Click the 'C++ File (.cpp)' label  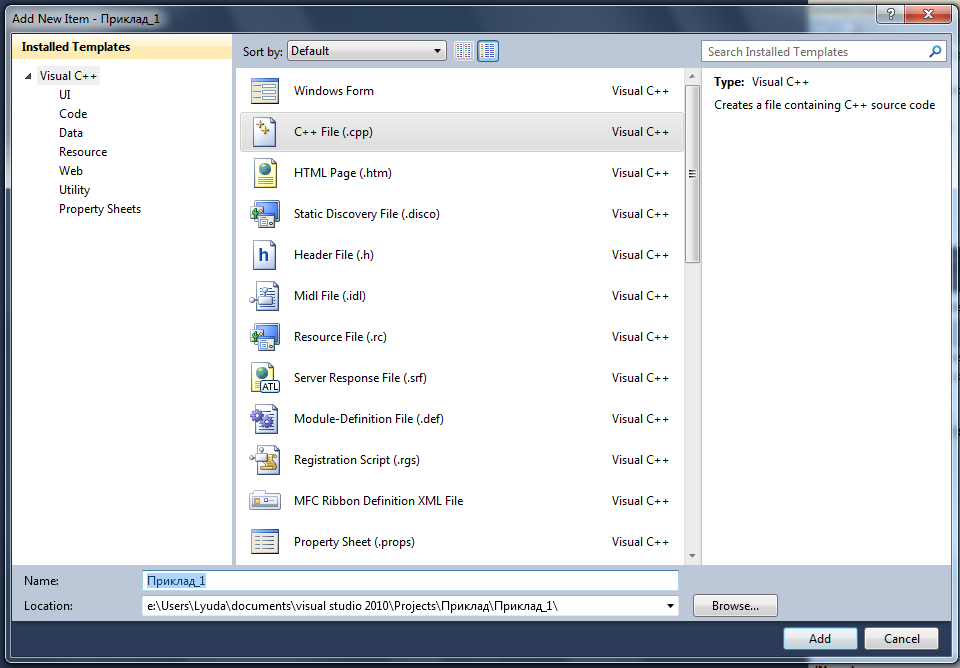(333, 132)
